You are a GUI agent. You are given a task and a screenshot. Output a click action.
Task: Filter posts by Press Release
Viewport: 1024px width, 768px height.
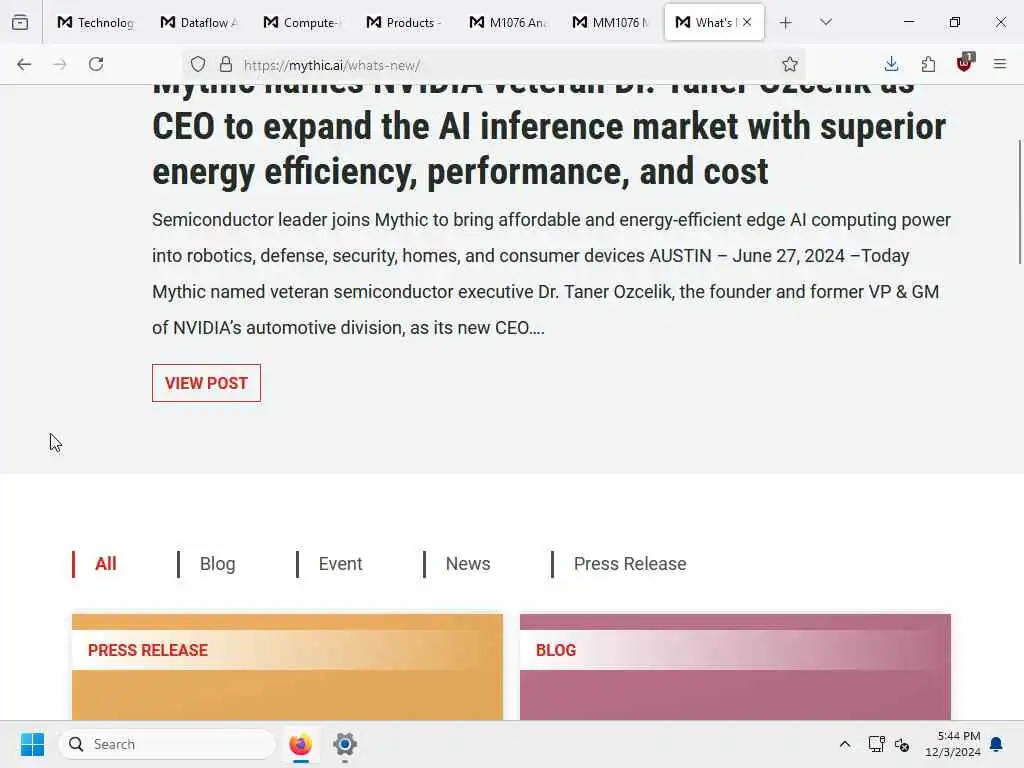click(x=629, y=564)
